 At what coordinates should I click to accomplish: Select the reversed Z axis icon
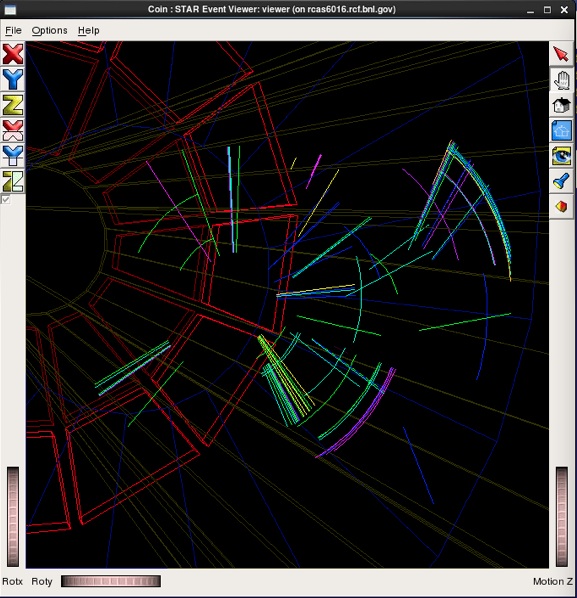tap(13, 181)
